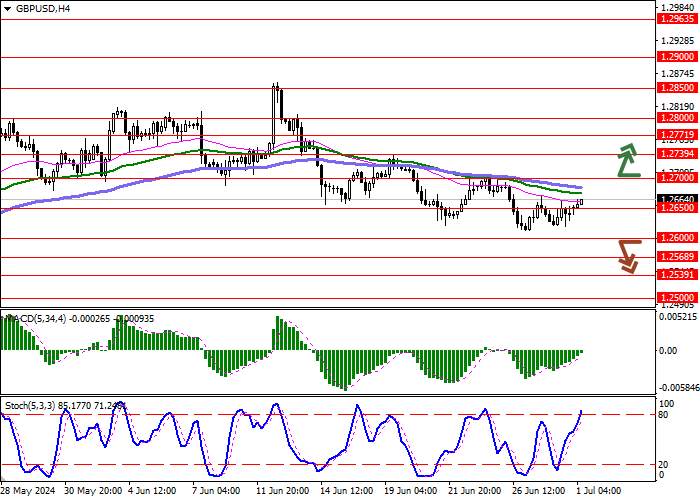Click the MACD zero line value 0.00
The image size is (700, 500).
(x=668, y=351)
